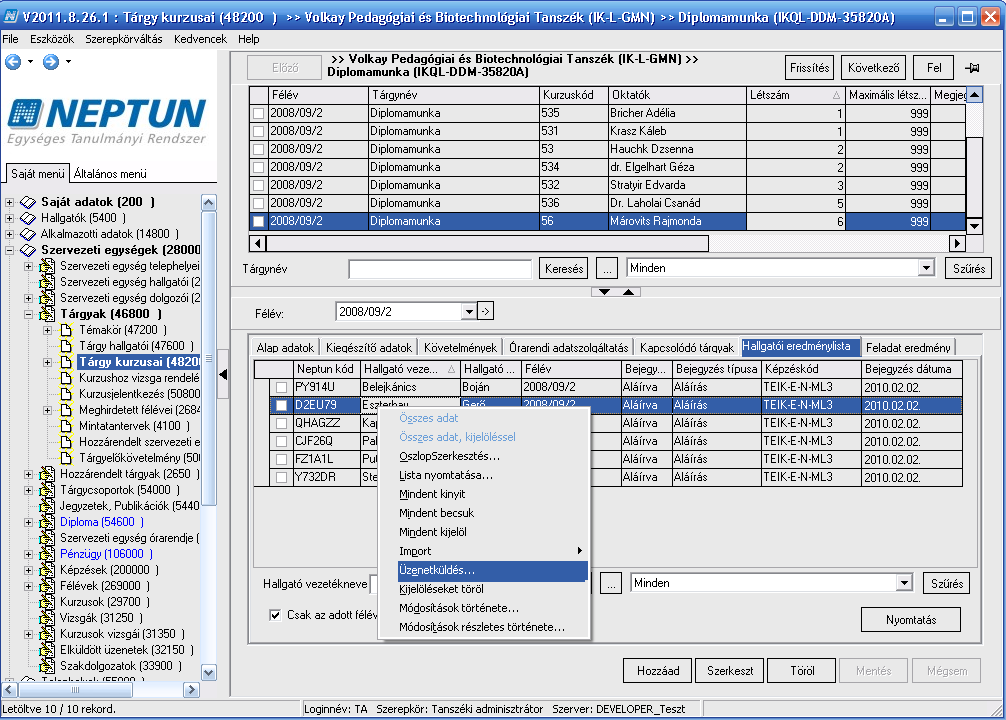Click the Félévek node icon

pos(47,586)
